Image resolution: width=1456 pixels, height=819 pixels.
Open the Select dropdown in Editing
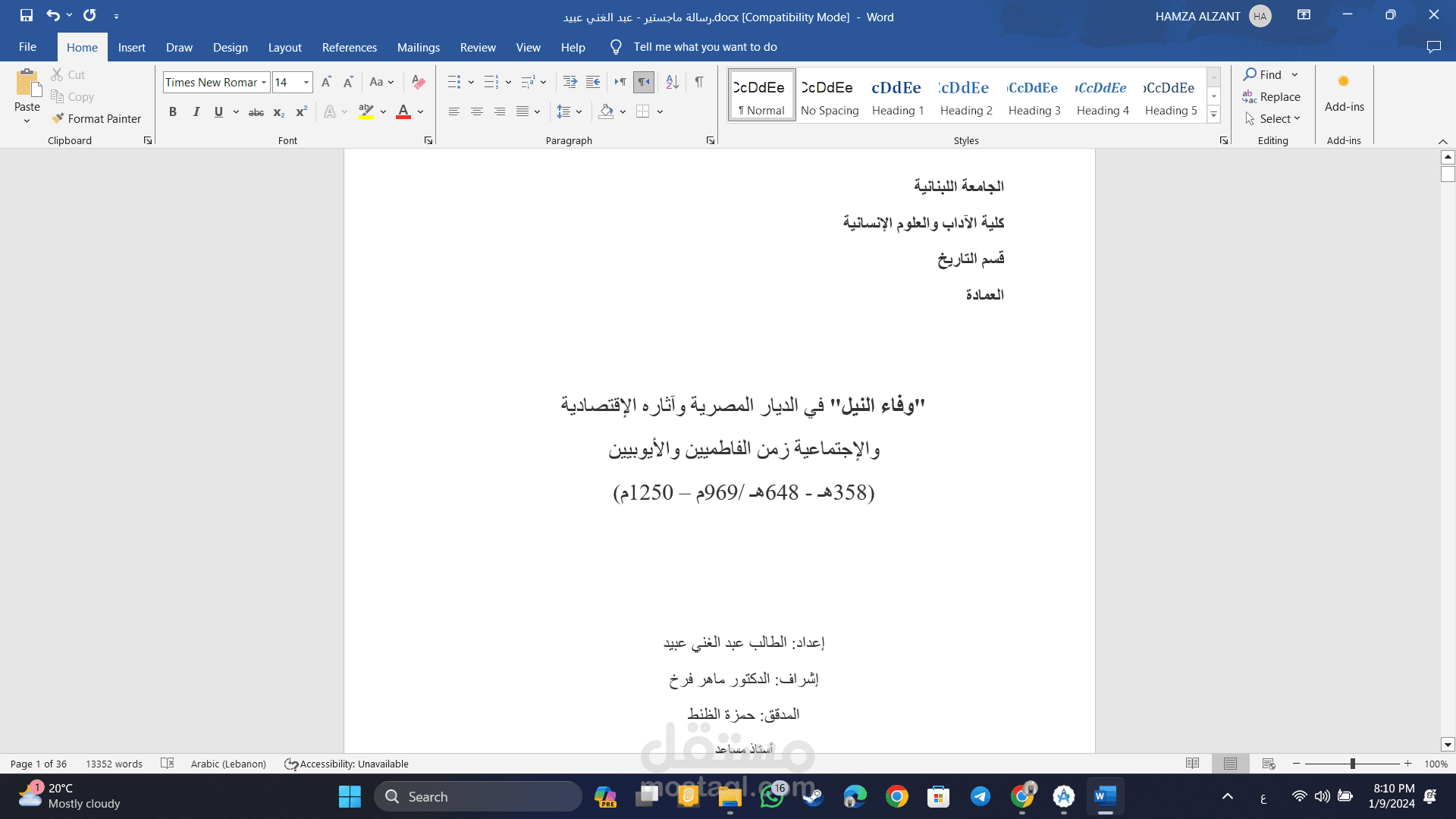(1272, 118)
